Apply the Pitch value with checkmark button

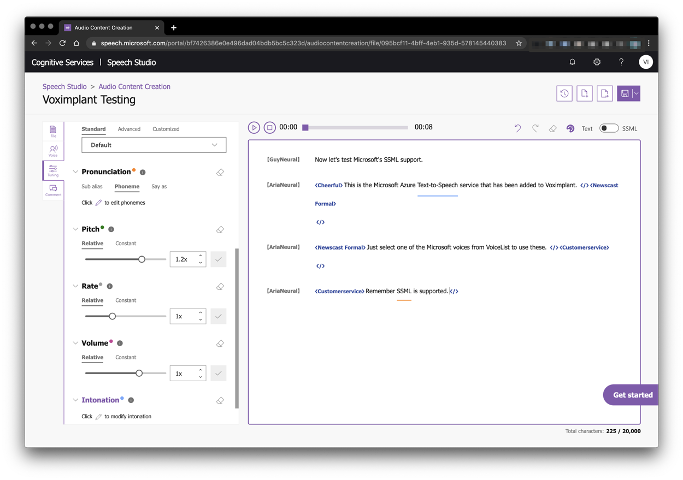(x=218, y=259)
